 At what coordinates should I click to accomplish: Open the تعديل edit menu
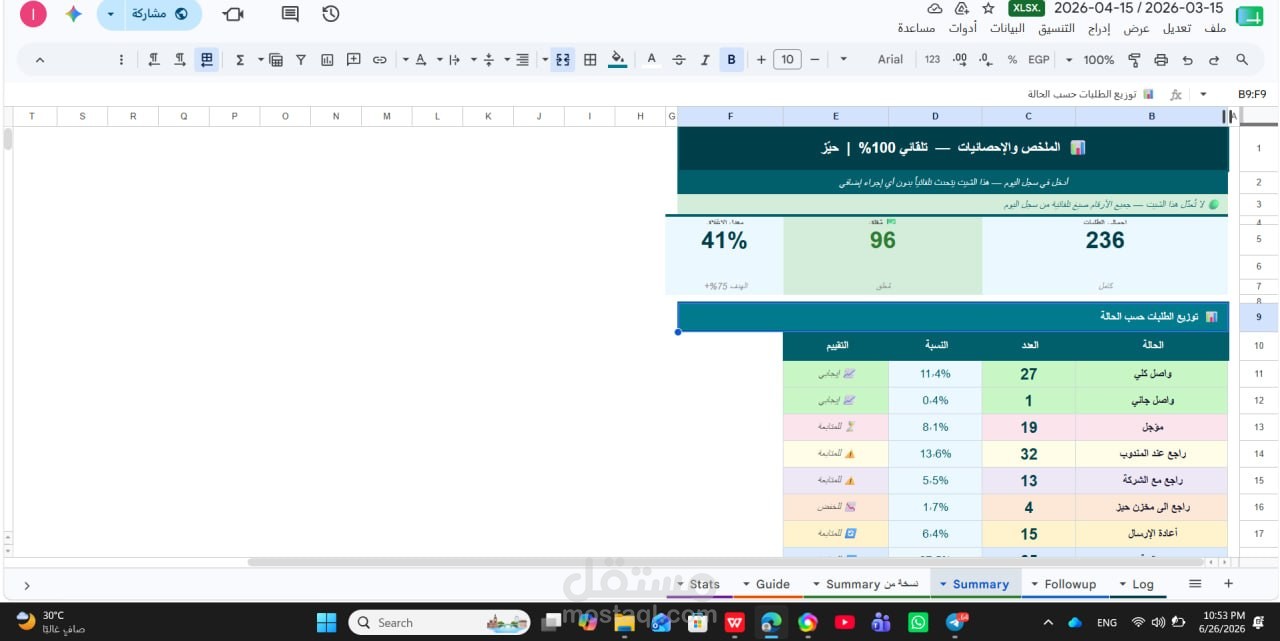(x=1177, y=28)
